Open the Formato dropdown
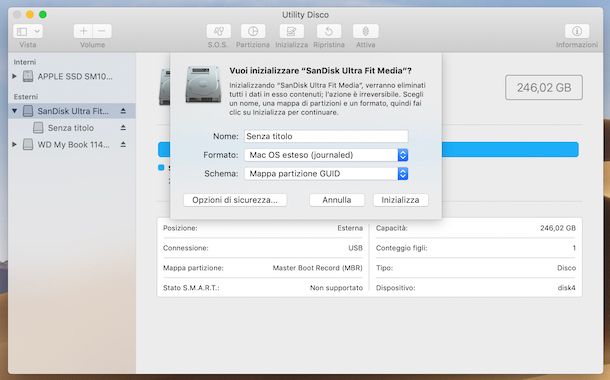 [x=326, y=155]
